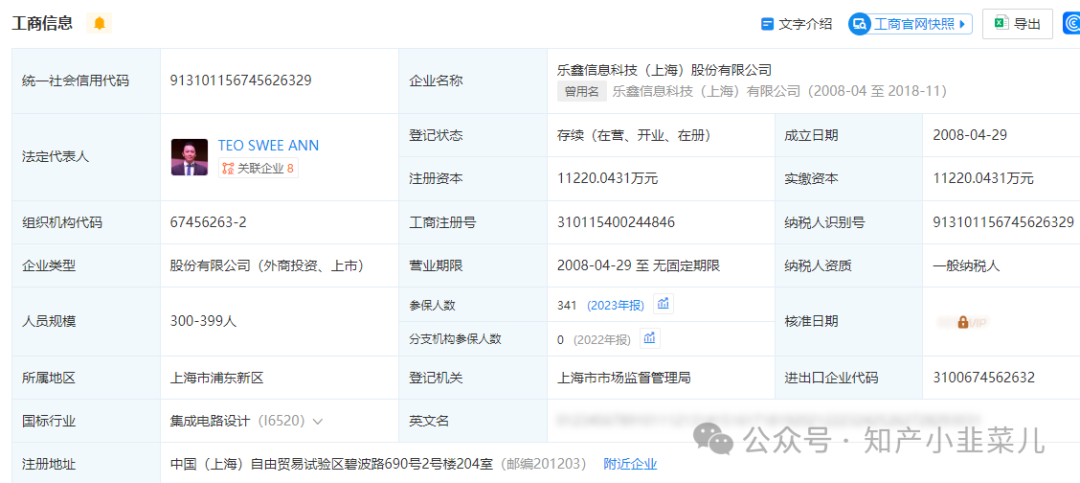Select company name 乐鑫信息科技（上海）股份有限公司
The image size is (1080, 483).
[664, 70]
